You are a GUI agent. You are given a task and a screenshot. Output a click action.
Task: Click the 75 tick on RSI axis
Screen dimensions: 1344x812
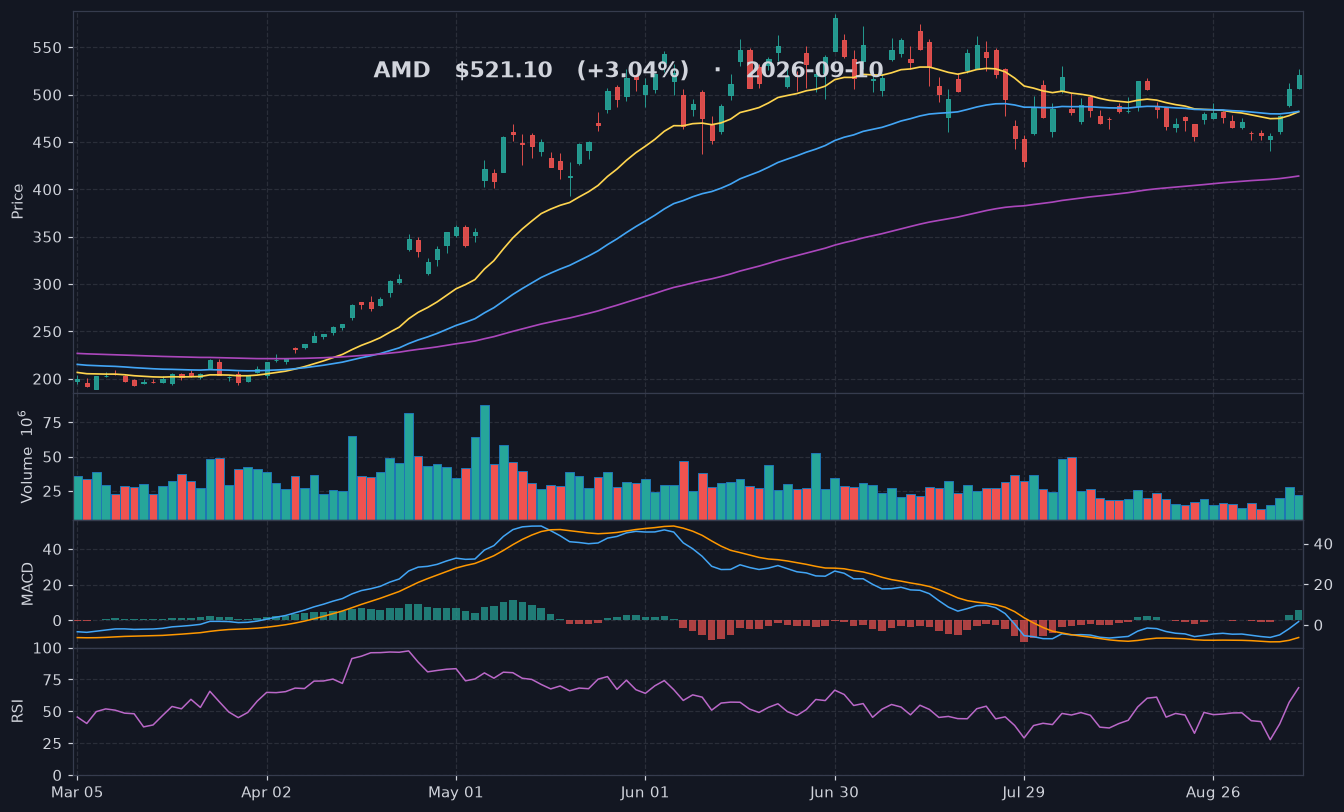(55, 680)
